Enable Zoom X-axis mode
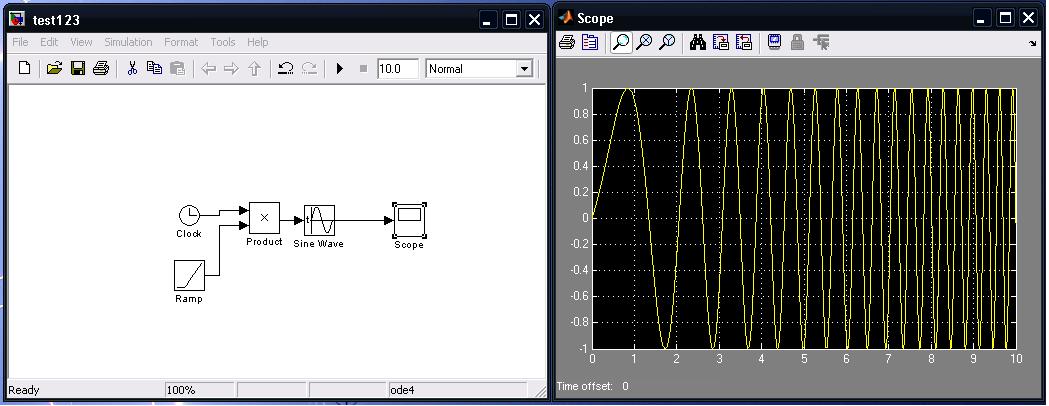Screen dimensions: 1049x406 (644, 43)
